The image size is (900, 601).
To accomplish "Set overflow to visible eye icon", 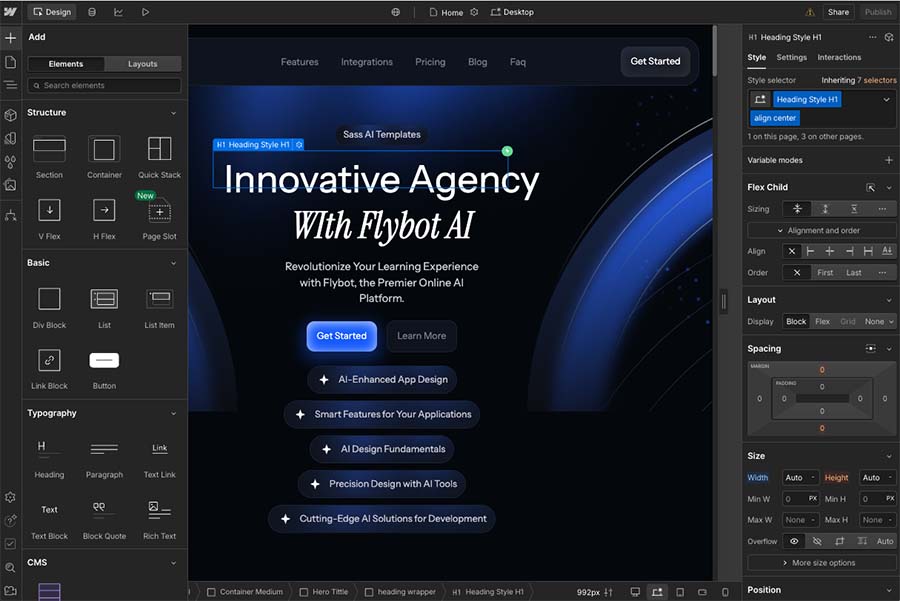I will point(794,541).
